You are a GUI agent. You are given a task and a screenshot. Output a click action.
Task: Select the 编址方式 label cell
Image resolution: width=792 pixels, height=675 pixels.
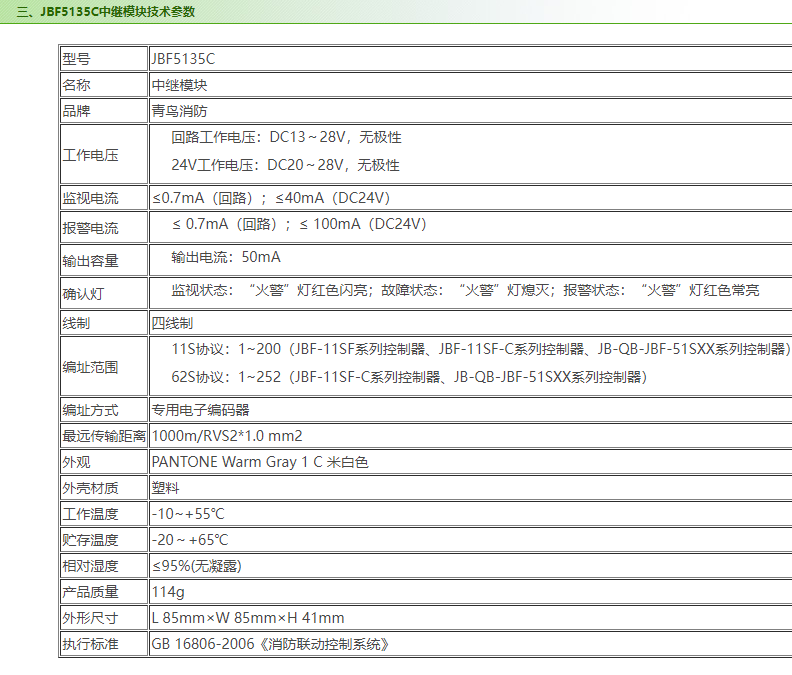coord(104,410)
